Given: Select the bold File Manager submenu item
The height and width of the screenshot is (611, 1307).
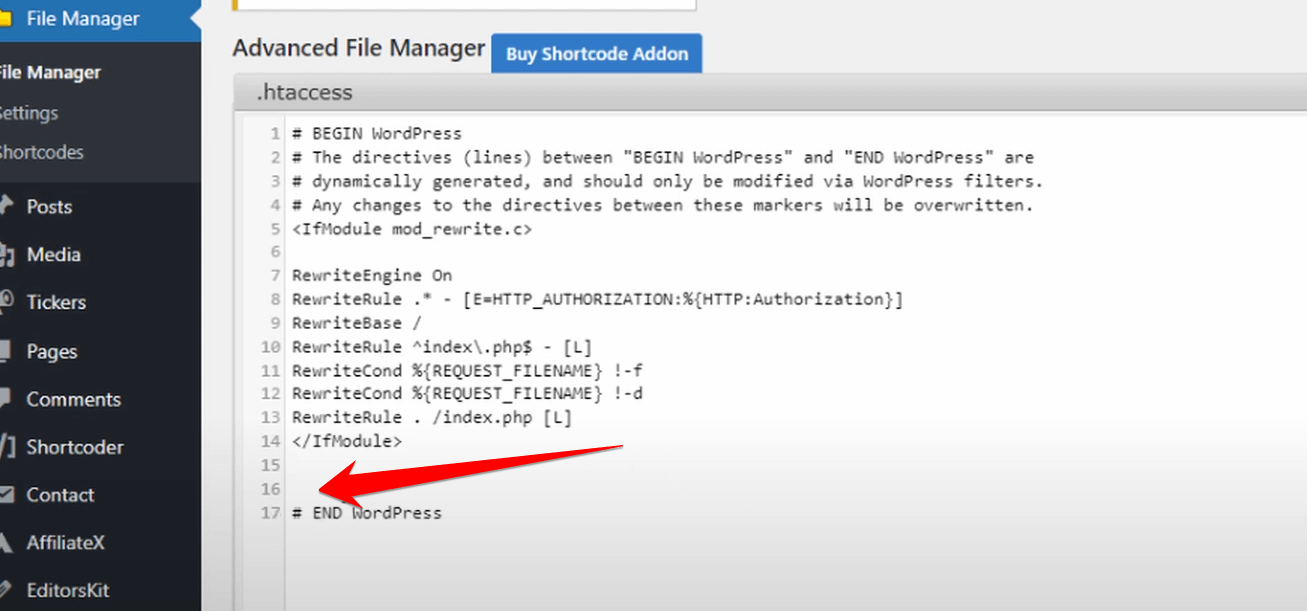Looking at the screenshot, I should click(x=50, y=72).
